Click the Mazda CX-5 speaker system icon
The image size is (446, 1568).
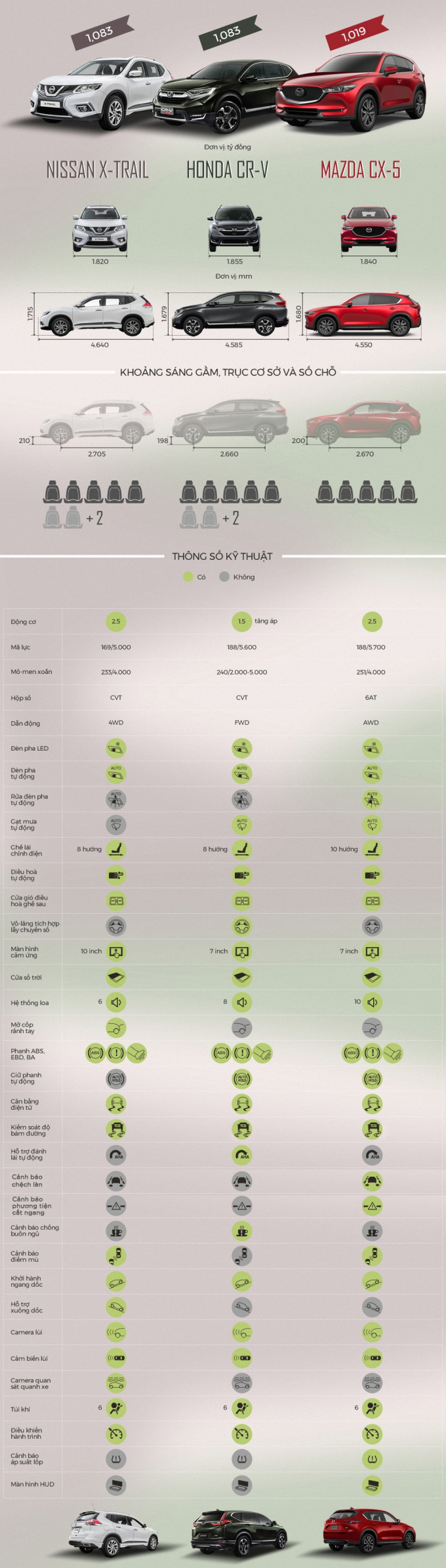(x=372, y=1002)
